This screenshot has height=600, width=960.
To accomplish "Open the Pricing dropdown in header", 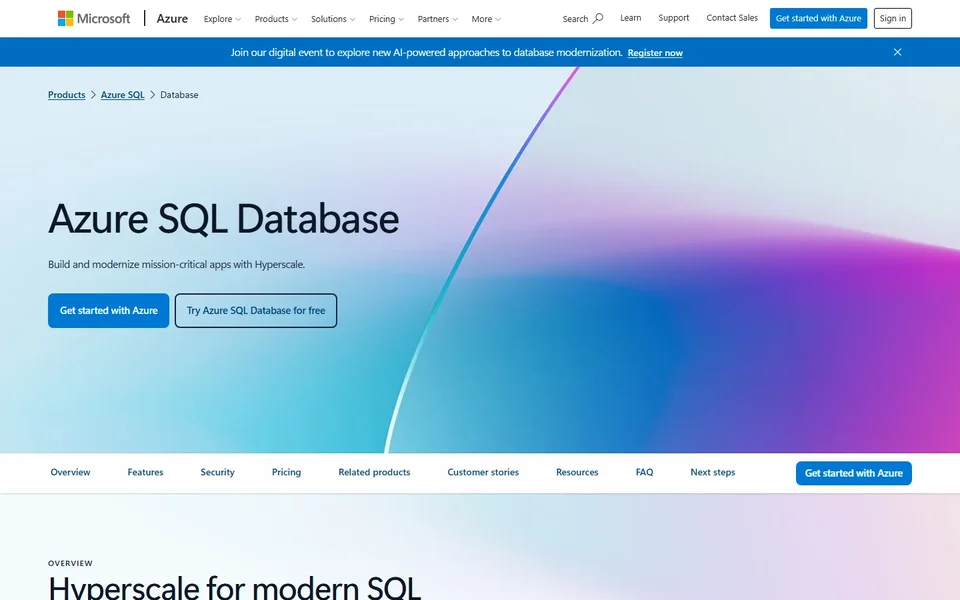I will pos(386,19).
